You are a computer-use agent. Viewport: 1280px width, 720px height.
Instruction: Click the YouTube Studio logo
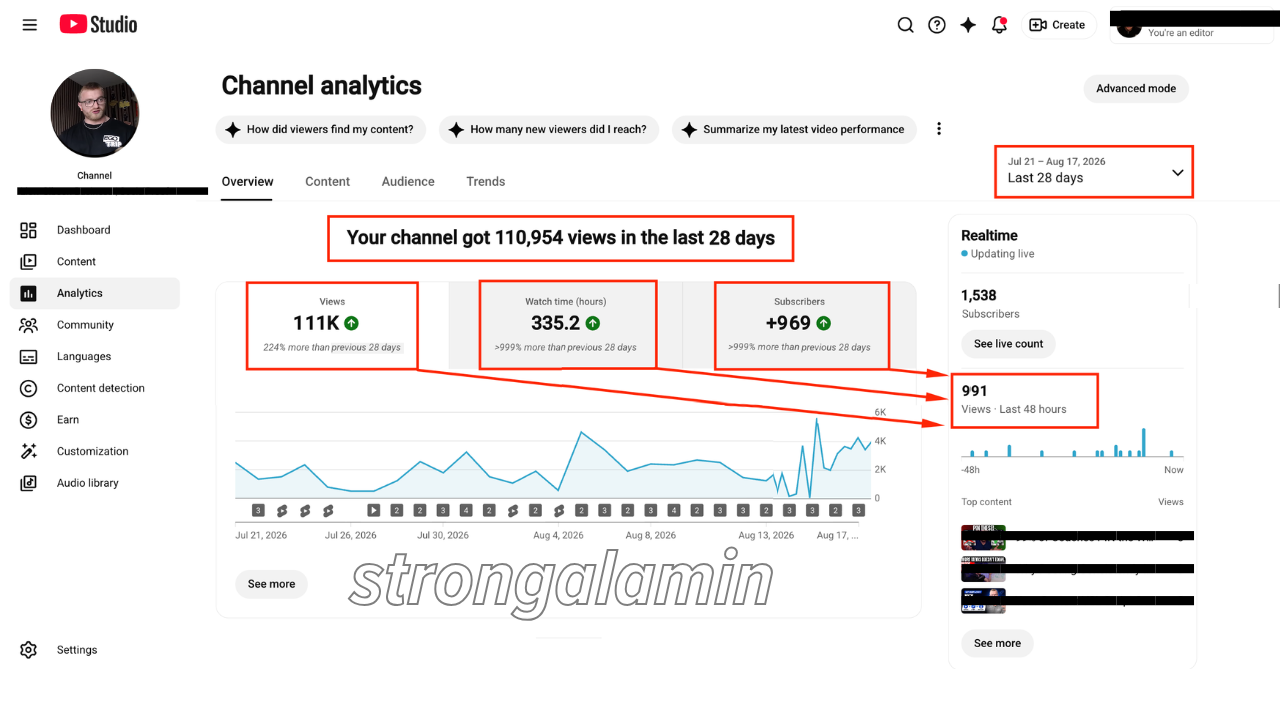click(98, 24)
